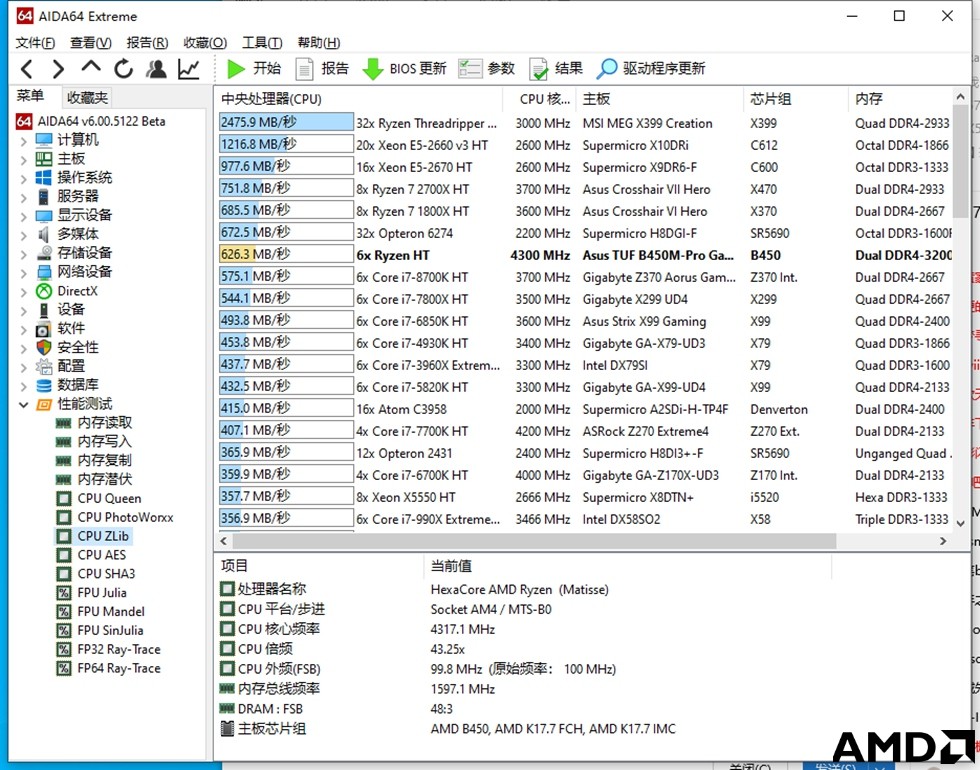Select the FPU Julia benchmark icon
Image resolution: width=980 pixels, height=770 pixels.
click(63, 592)
